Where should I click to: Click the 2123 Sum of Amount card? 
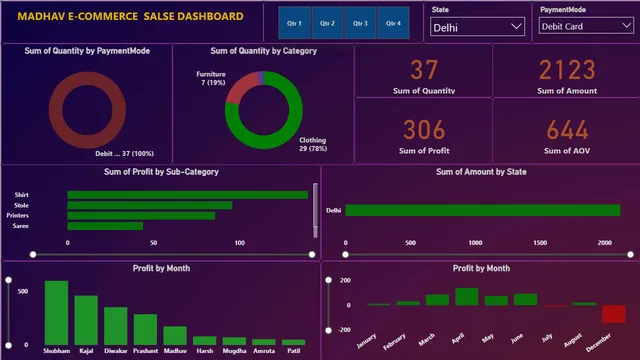tap(567, 71)
